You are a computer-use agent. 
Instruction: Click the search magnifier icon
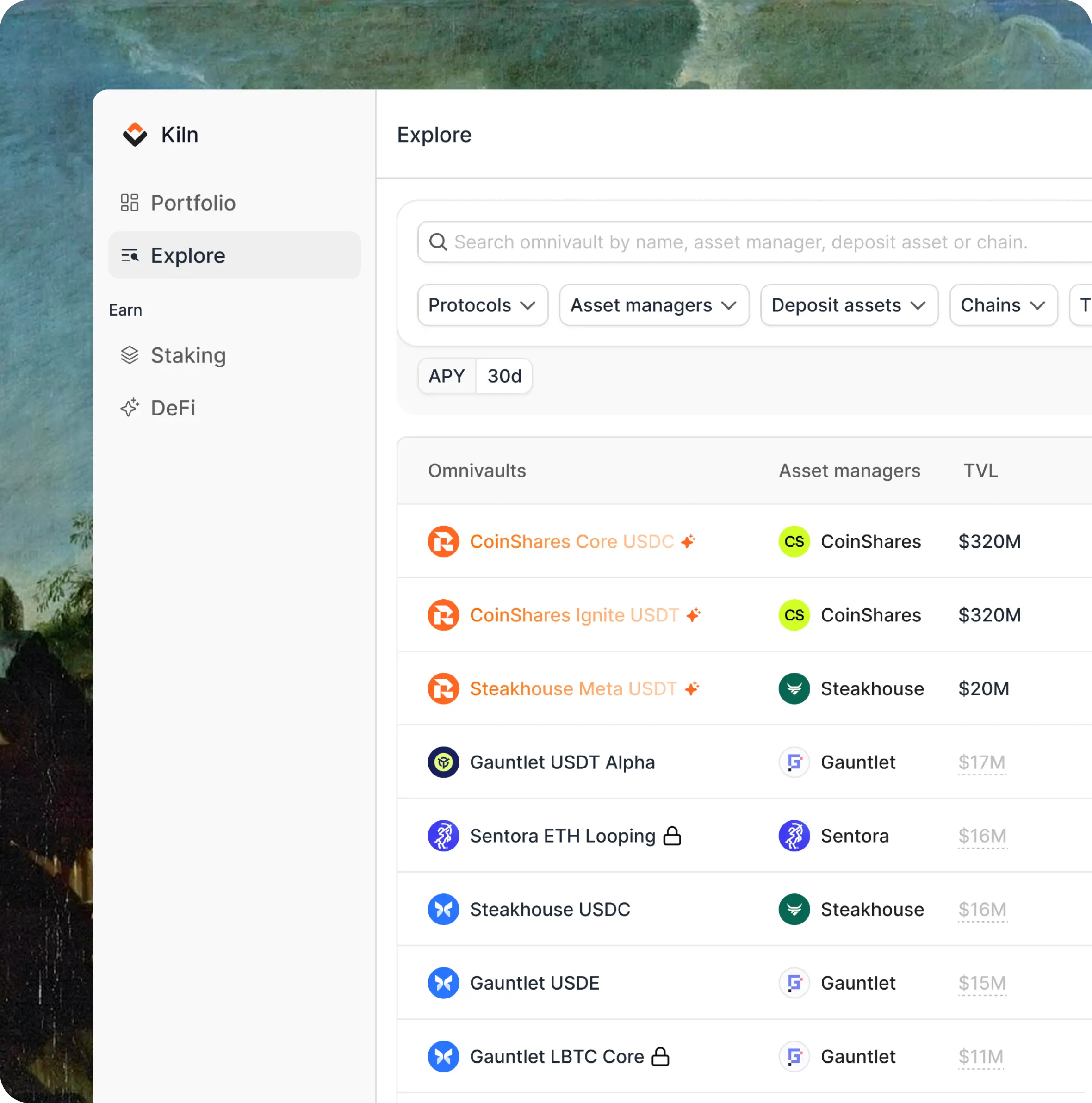tap(438, 242)
